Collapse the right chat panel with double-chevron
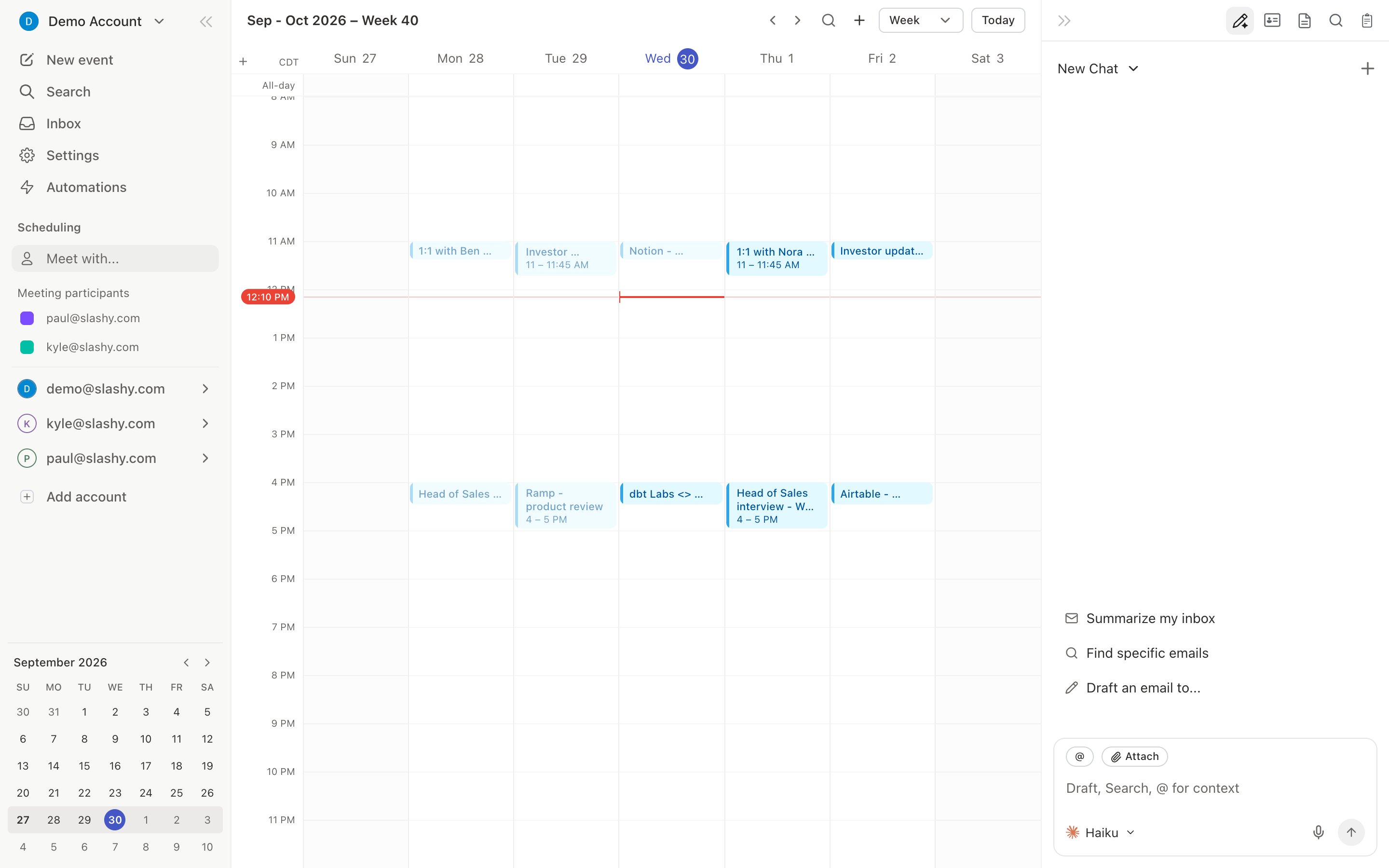This screenshot has width=1389, height=868. click(x=1064, y=21)
